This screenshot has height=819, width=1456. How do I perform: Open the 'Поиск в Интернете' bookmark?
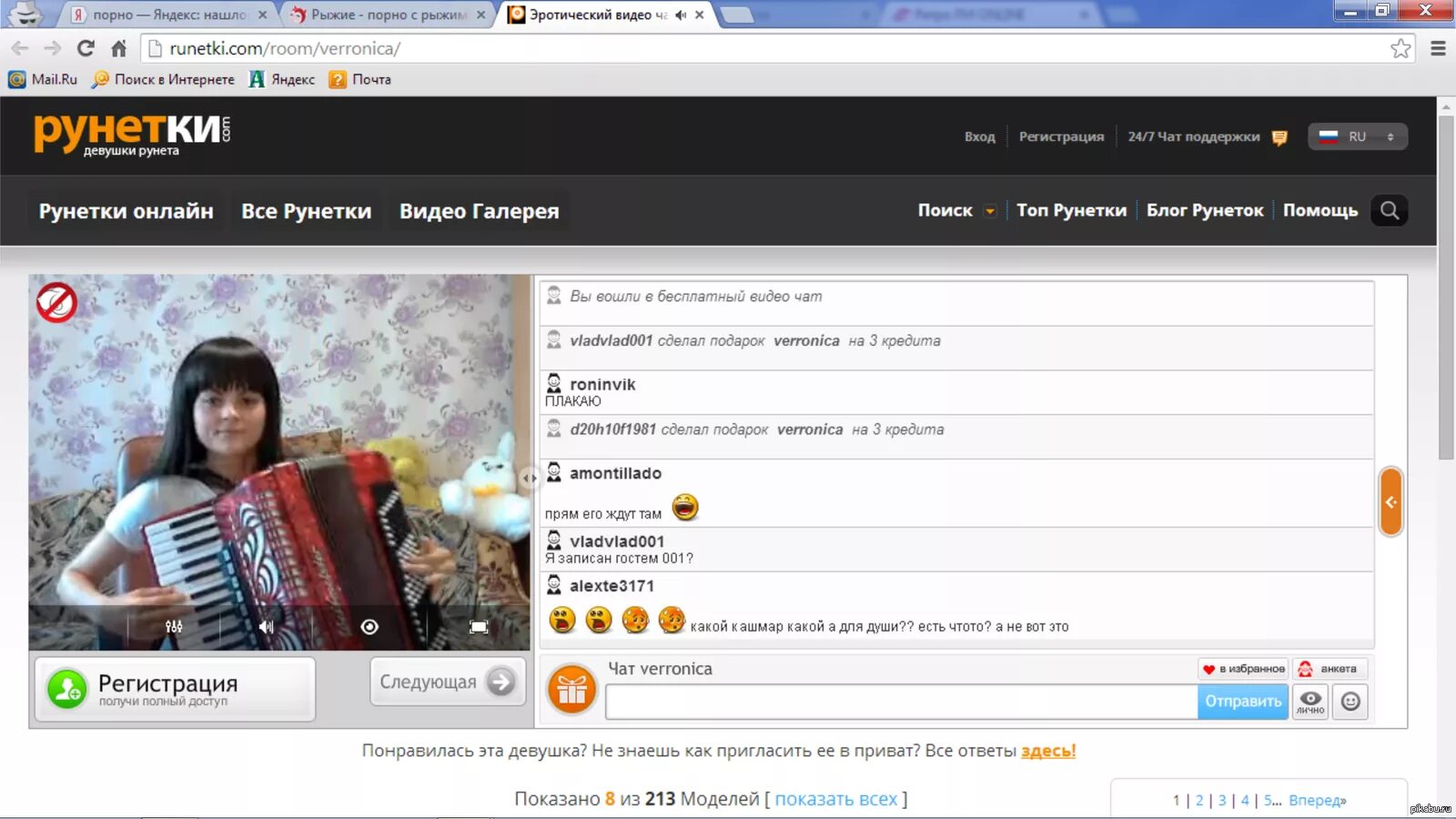164,79
